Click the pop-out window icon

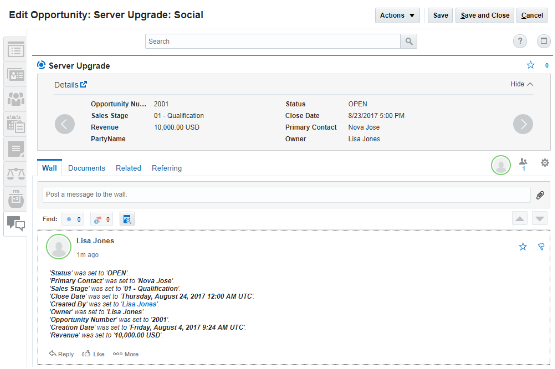coord(544,41)
